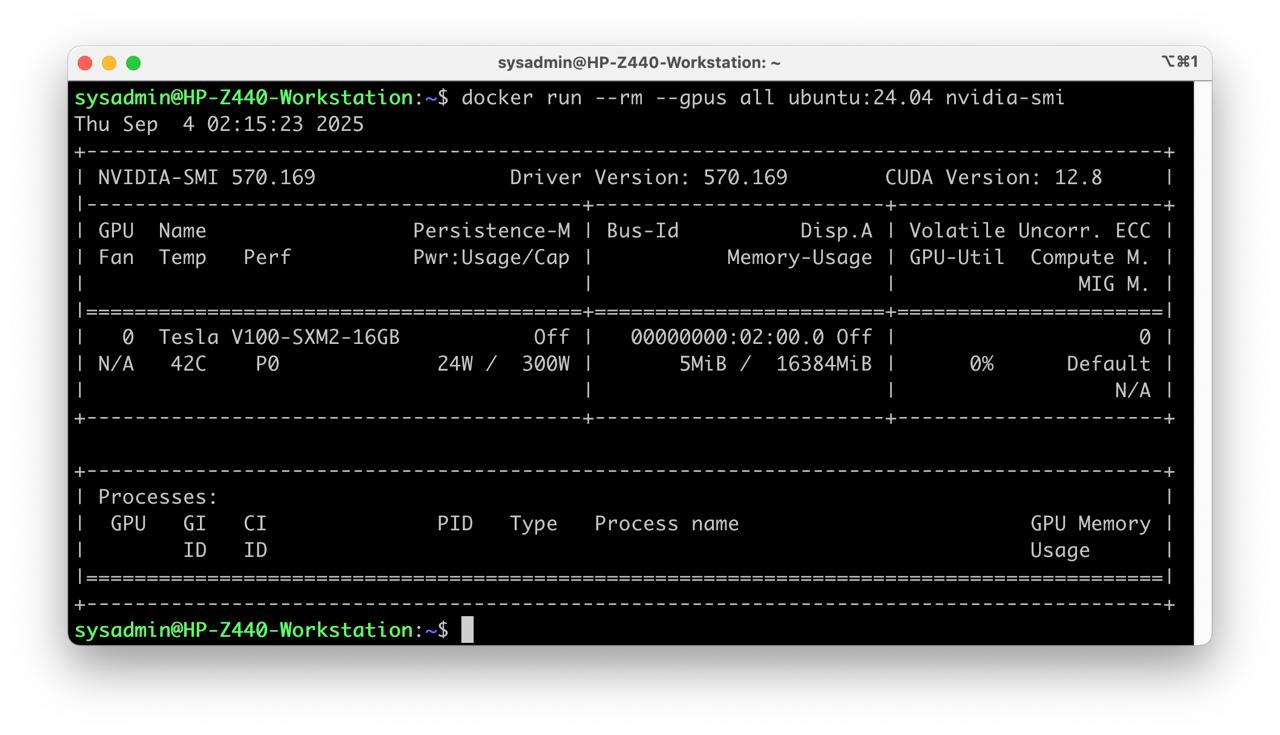Click the date line Thu Sep 4 02:15:23 2025

click(x=219, y=124)
